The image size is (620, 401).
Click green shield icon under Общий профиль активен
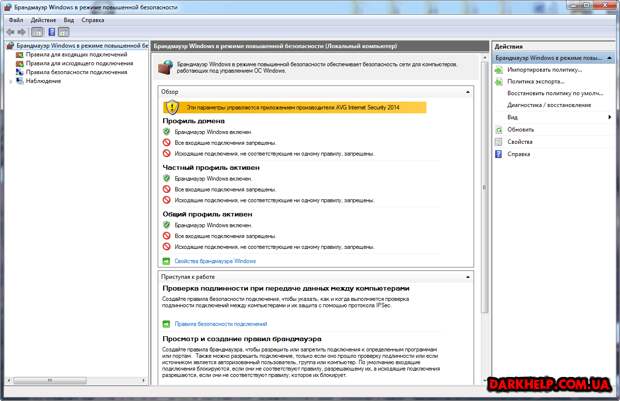166,225
